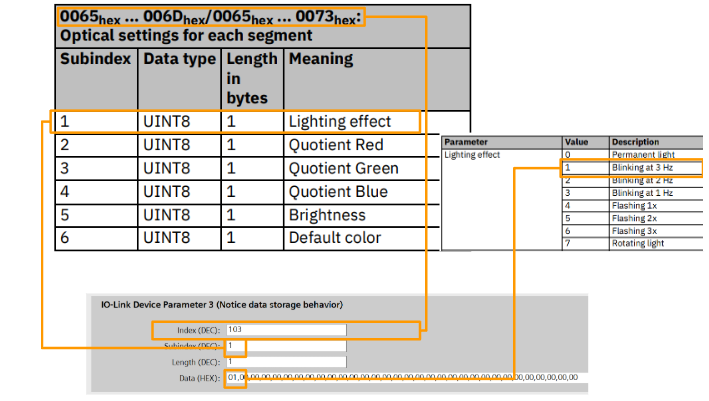Click the Optical settings for each segment title

[186, 35]
